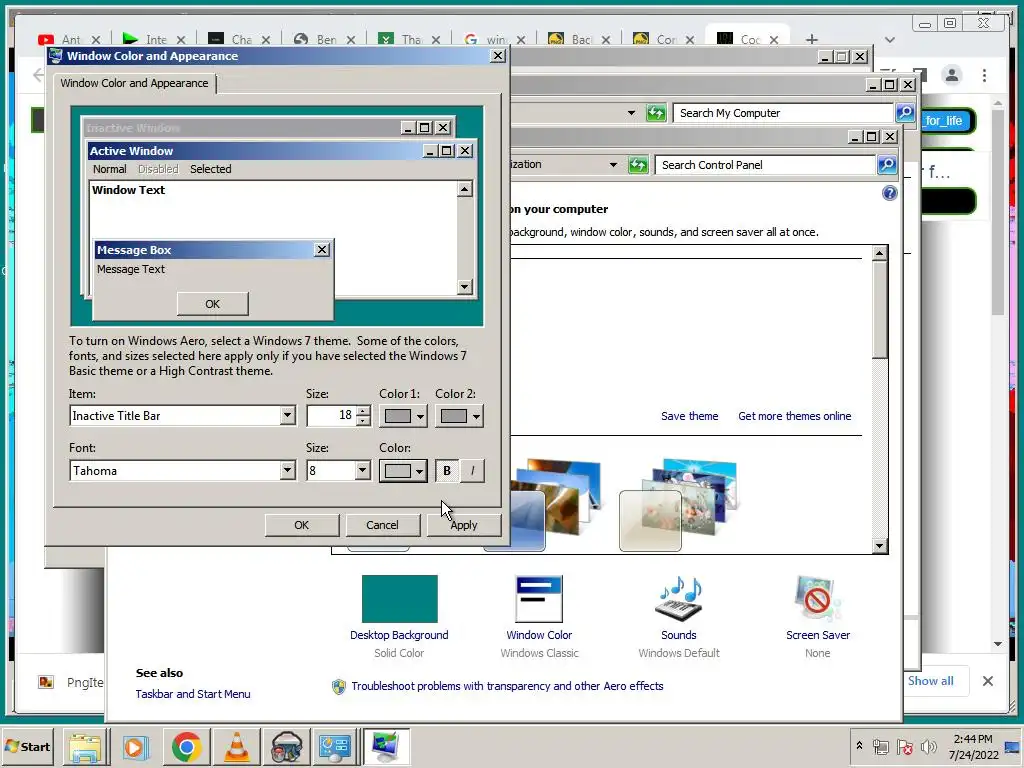Open the Screen Saver settings icon
Viewport: 1024px width, 768px height.
[x=818, y=599]
